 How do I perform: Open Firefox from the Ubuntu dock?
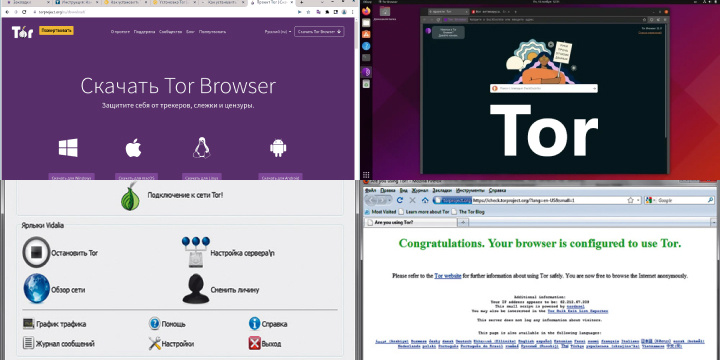(x=366, y=11)
